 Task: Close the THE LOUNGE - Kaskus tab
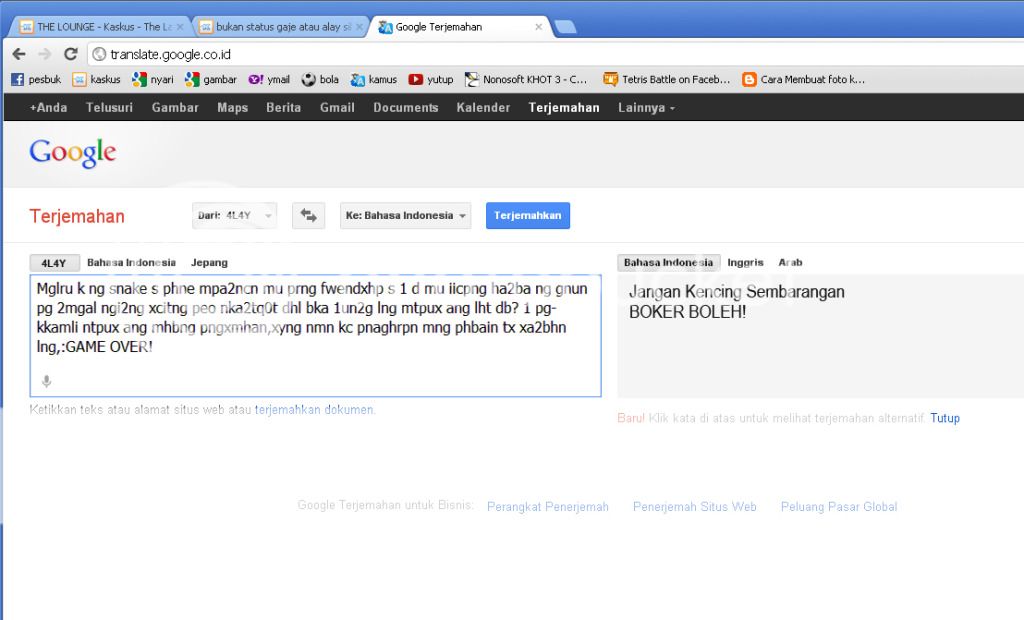click(x=180, y=27)
